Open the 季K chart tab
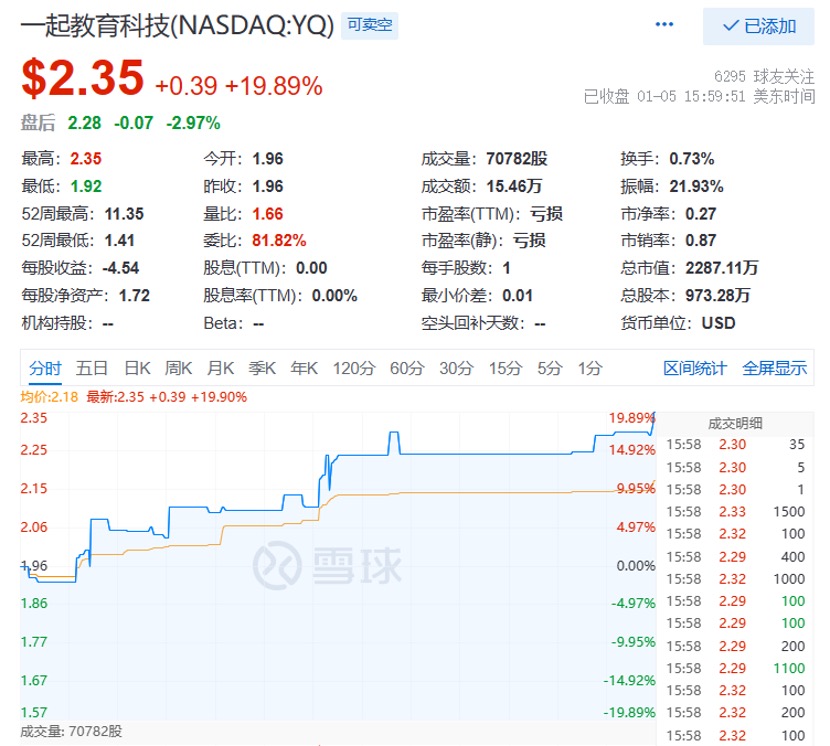The width and height of the screenshot is (830, 746). coord(262,368)
